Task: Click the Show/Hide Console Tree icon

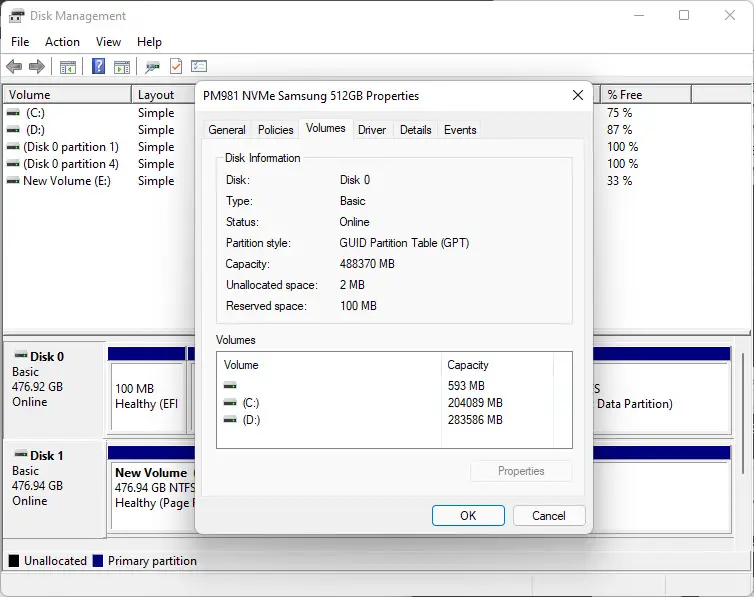Action: pos(68,67)
